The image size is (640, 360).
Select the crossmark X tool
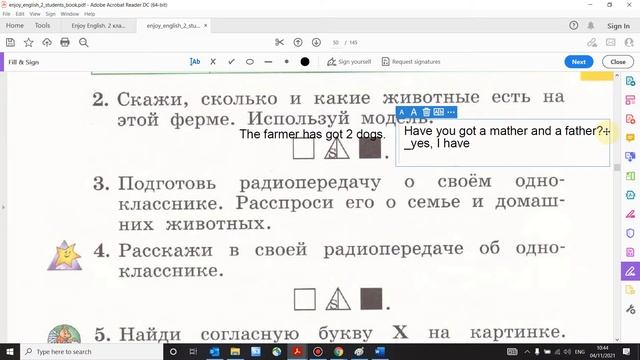[x=213, y=62]
